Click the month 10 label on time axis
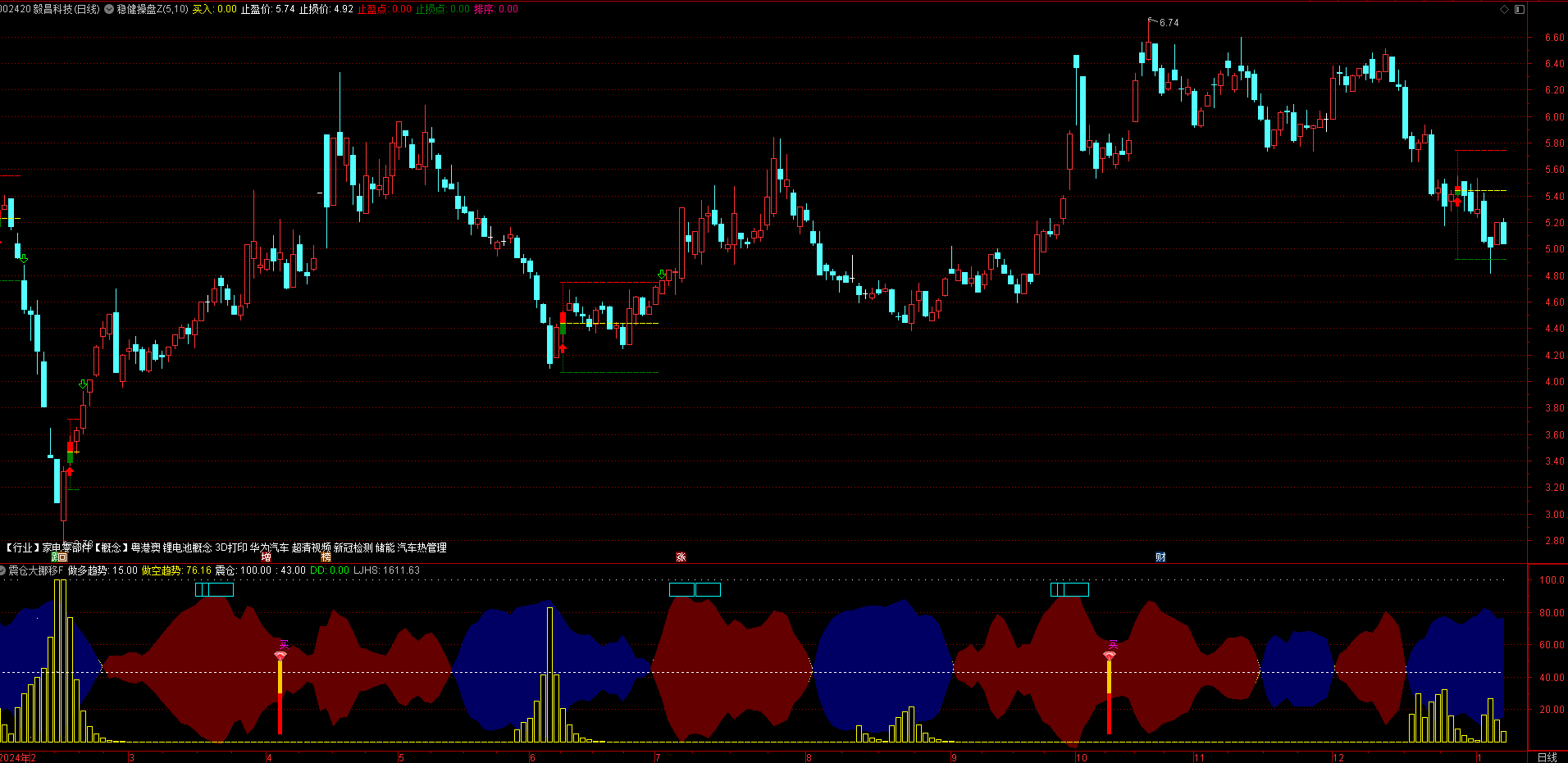 click(x=1082, y=757)
